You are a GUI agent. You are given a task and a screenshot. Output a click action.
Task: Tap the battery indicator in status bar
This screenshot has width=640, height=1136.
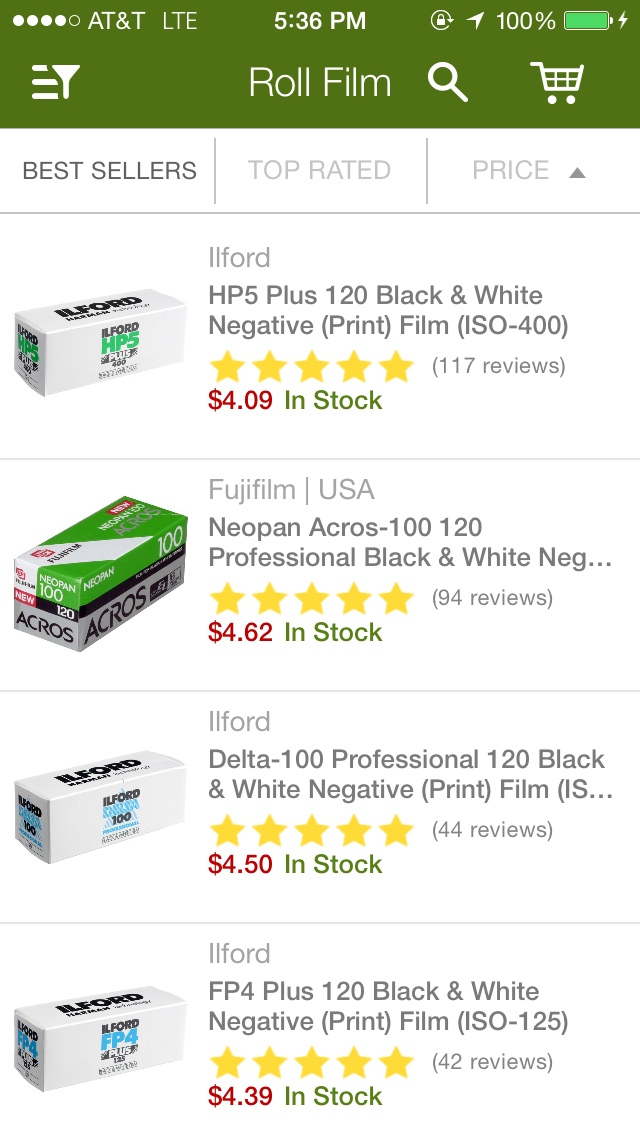point(595,20)
